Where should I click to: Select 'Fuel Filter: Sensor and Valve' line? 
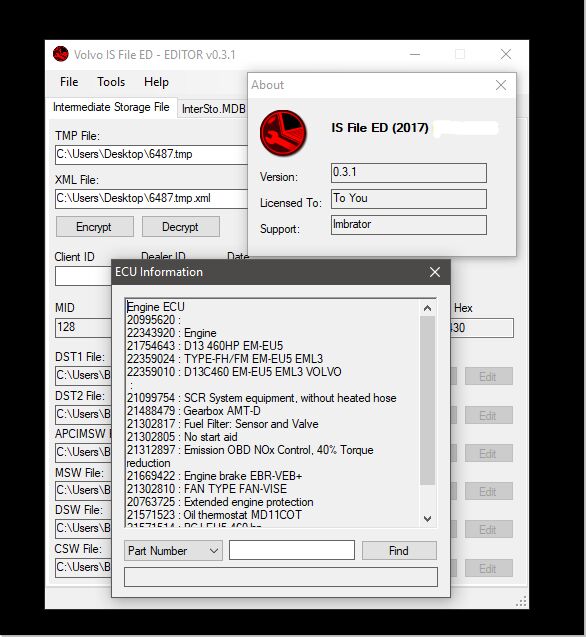(222, 424)
